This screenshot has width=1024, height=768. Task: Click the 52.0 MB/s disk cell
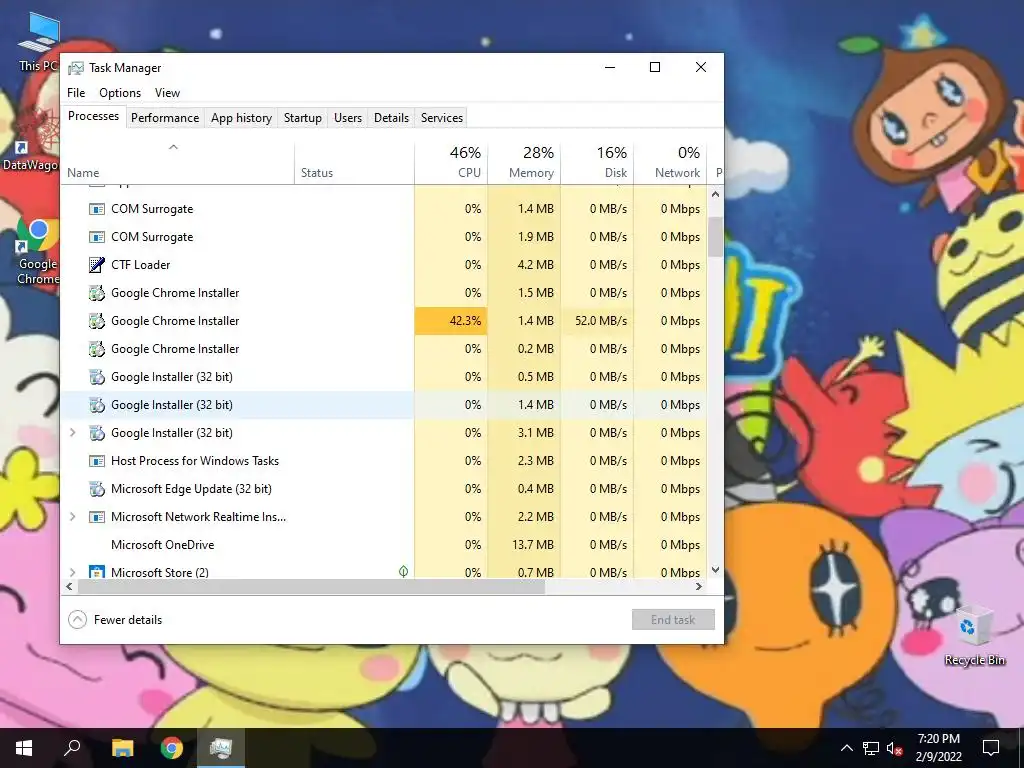tap(597, 321)
